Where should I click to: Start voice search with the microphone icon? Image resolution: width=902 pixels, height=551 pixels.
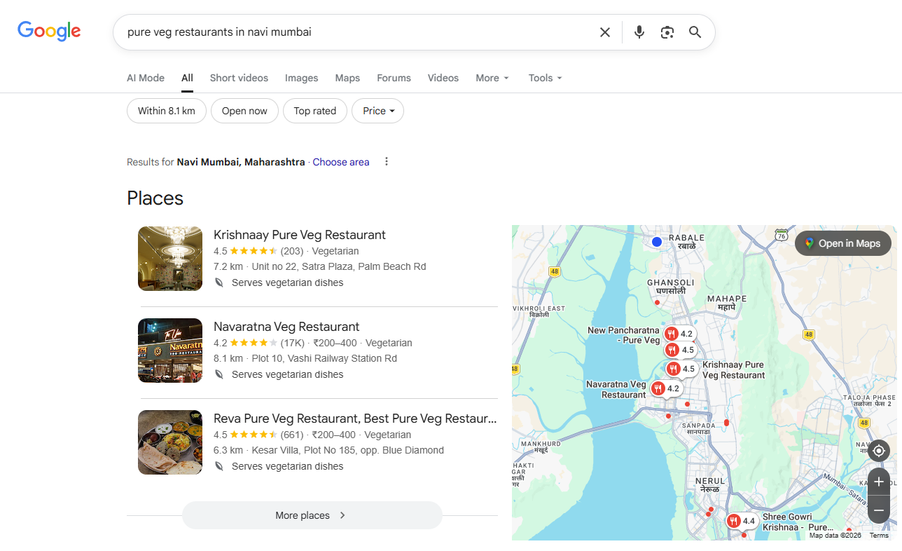point(639,32)
